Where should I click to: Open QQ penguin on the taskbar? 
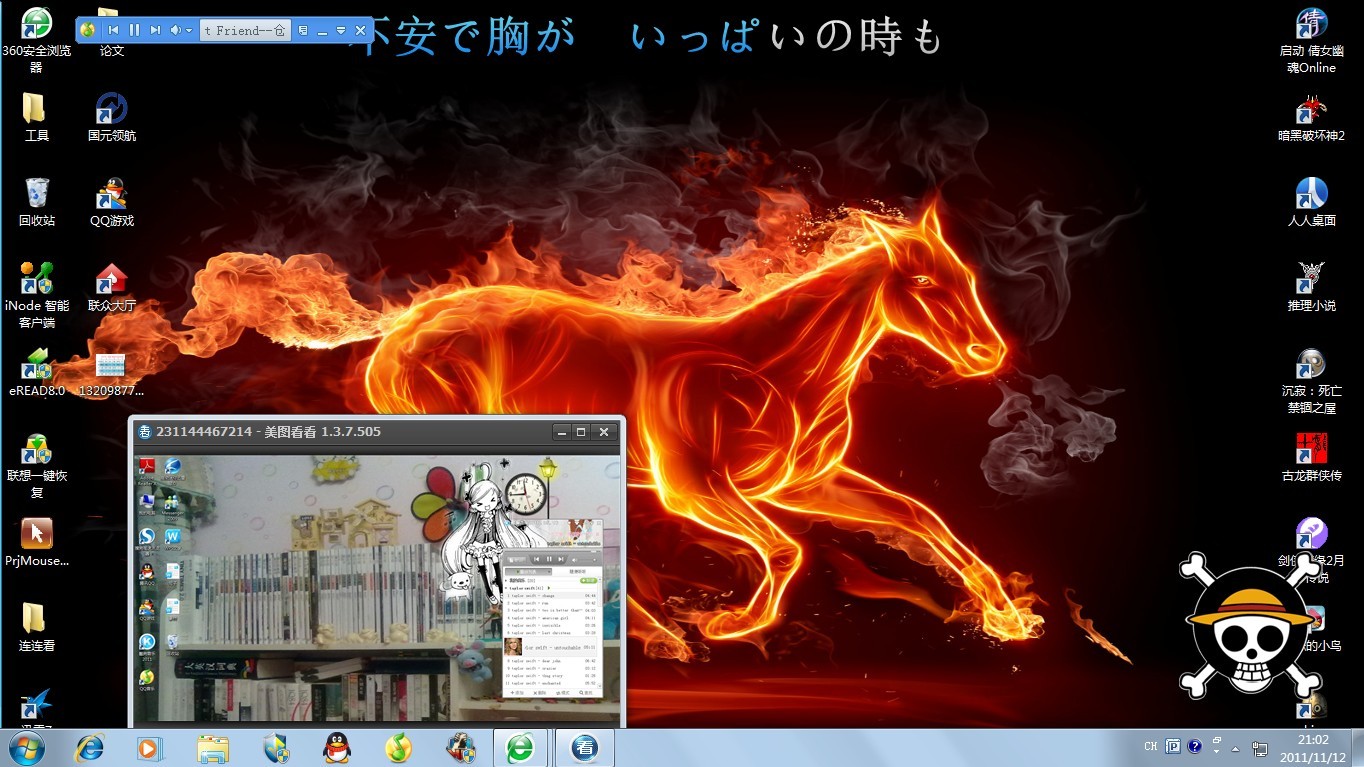point(337,748)
